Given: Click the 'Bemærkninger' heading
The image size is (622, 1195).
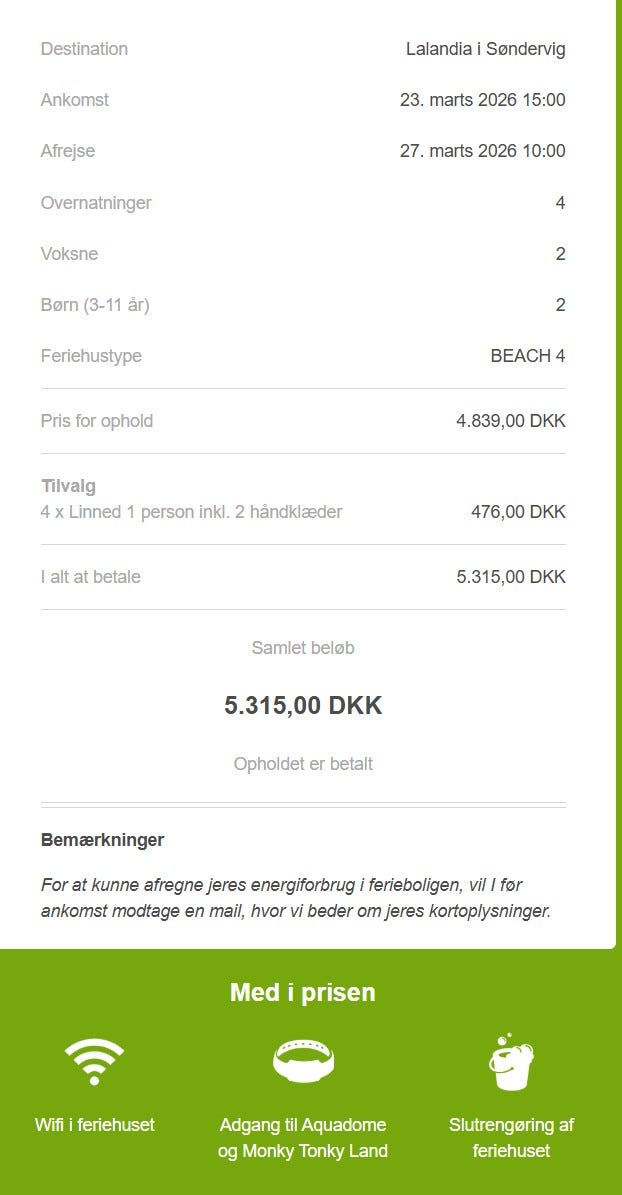Looking at the screenshot, I should pos(102,840).
